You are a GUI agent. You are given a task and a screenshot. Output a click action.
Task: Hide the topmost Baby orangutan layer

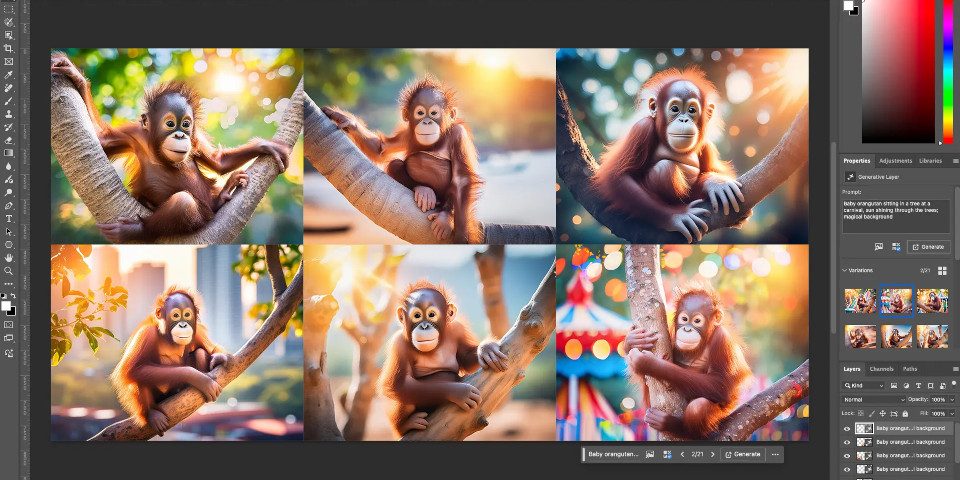(x=847, y=428)
